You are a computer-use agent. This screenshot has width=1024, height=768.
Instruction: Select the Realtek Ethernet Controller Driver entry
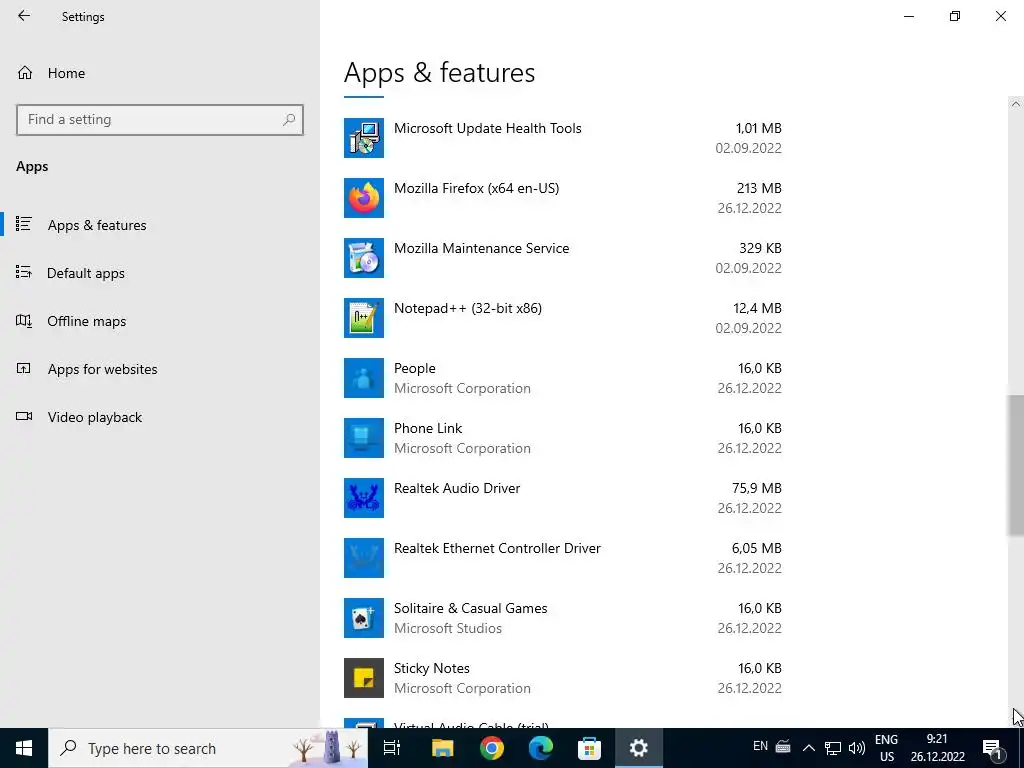tap(563, 558)
